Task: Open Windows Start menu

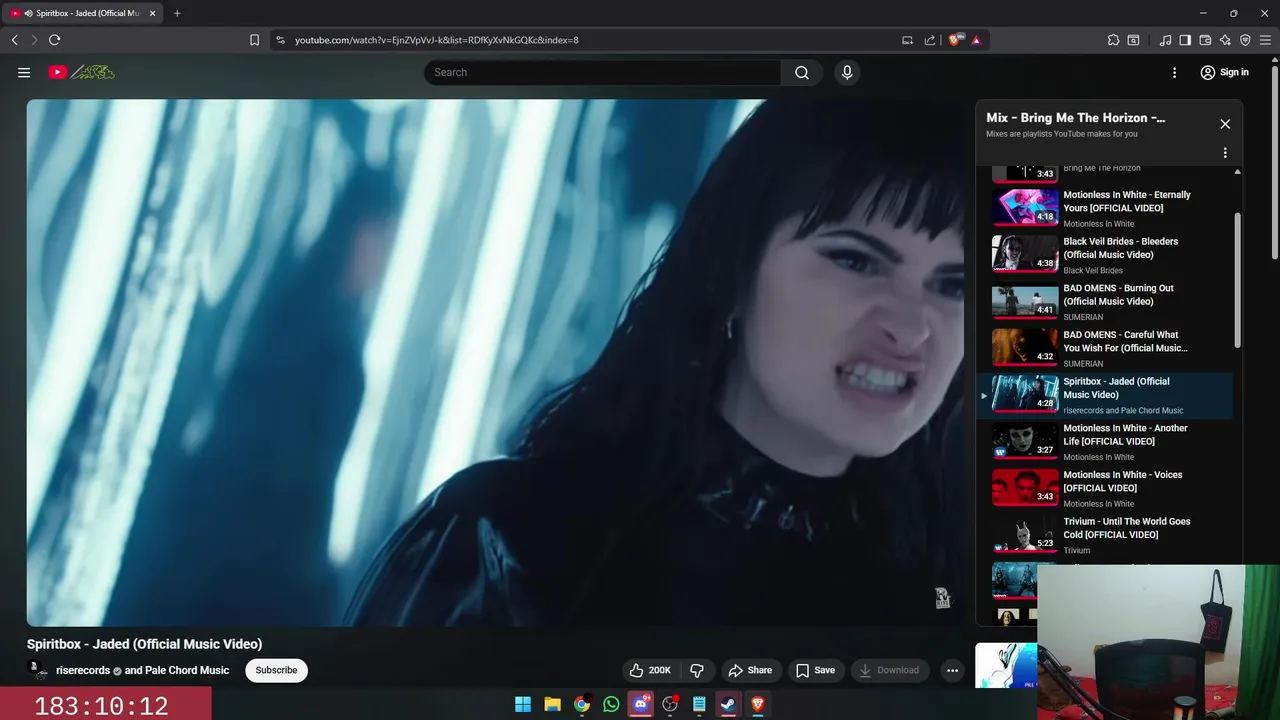Action: pyautogui.click(x=523, y=704)
